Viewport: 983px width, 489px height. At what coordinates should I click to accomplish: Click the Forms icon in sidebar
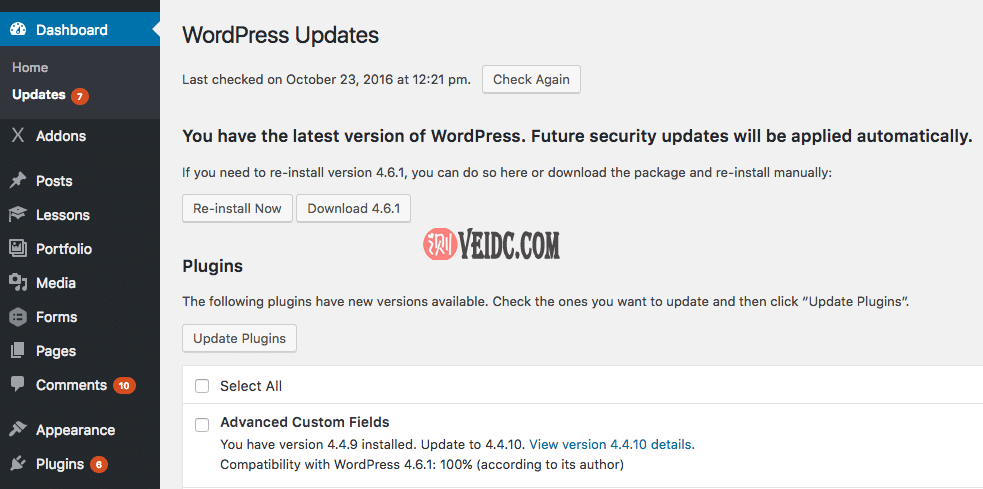tap(18, 317)
